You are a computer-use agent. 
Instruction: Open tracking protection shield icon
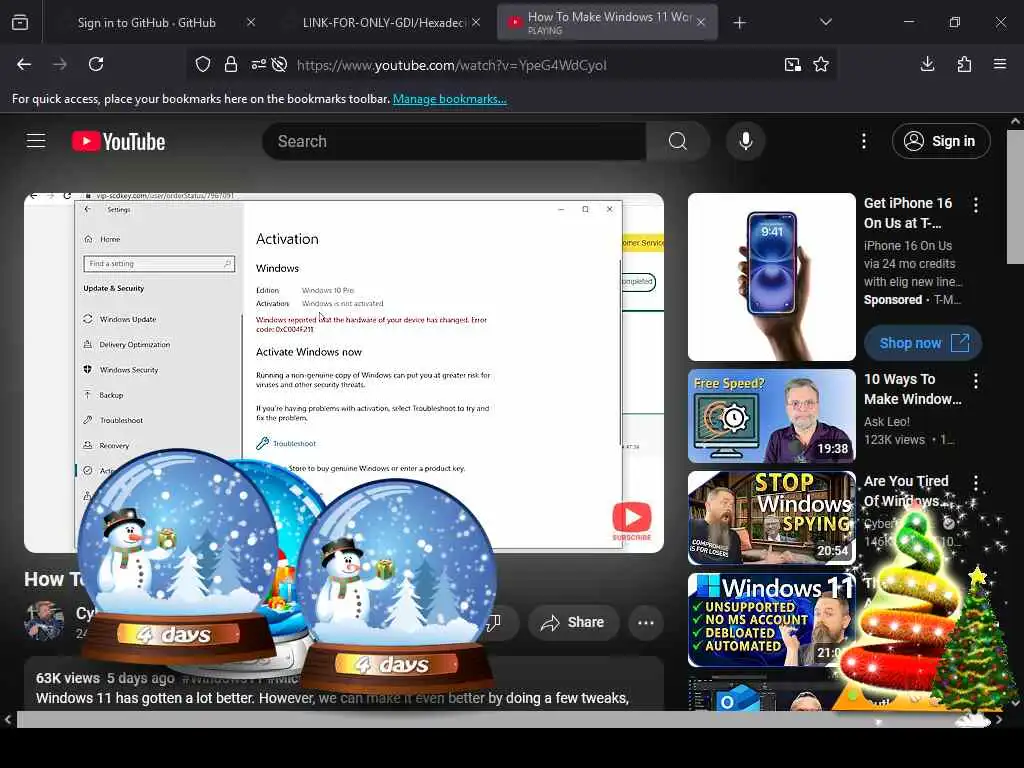tap(203, 65)
